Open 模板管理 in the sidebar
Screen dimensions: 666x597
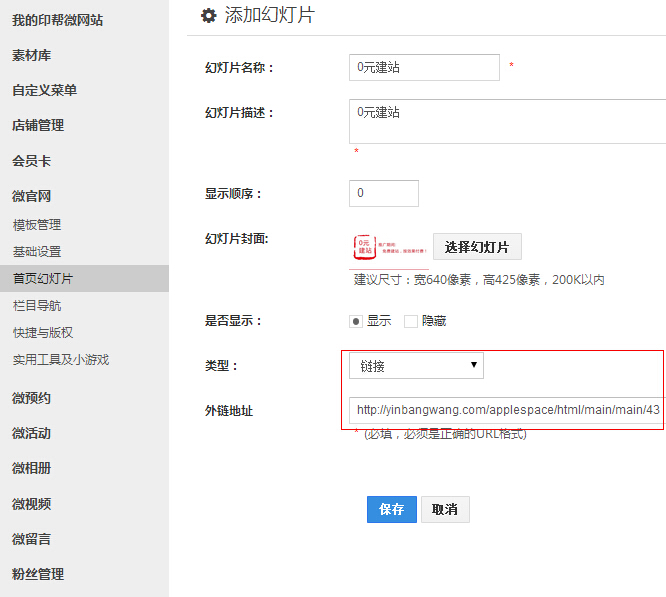tap(37, 225)
